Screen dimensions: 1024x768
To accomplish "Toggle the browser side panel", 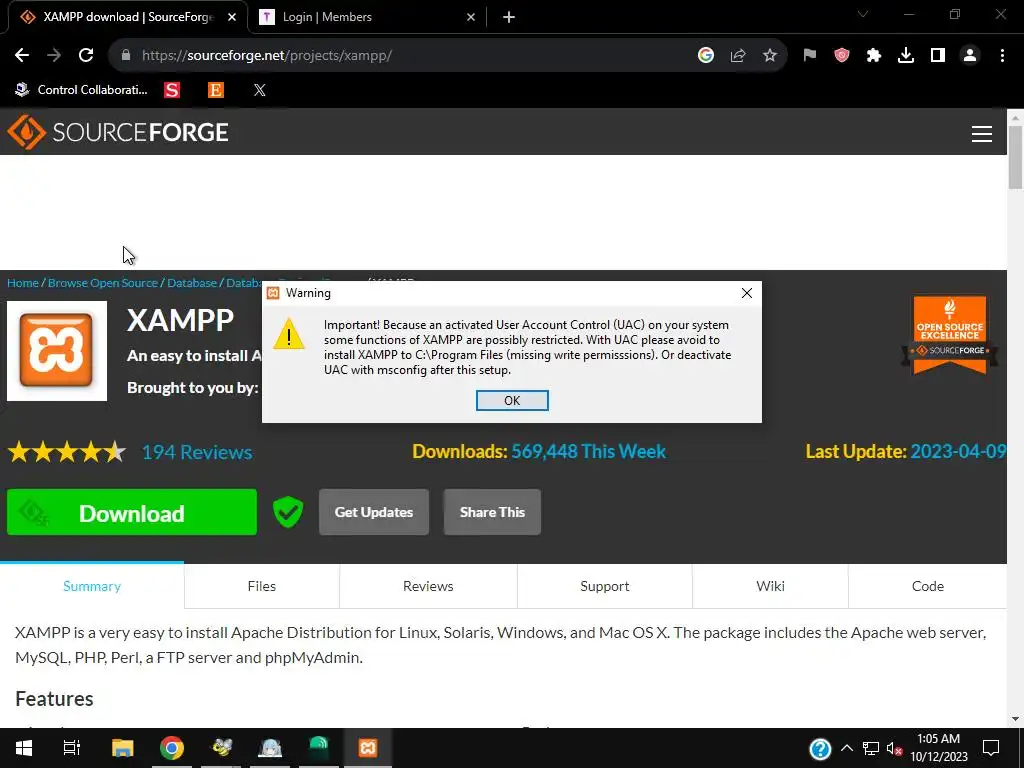I will click(938, 56).
